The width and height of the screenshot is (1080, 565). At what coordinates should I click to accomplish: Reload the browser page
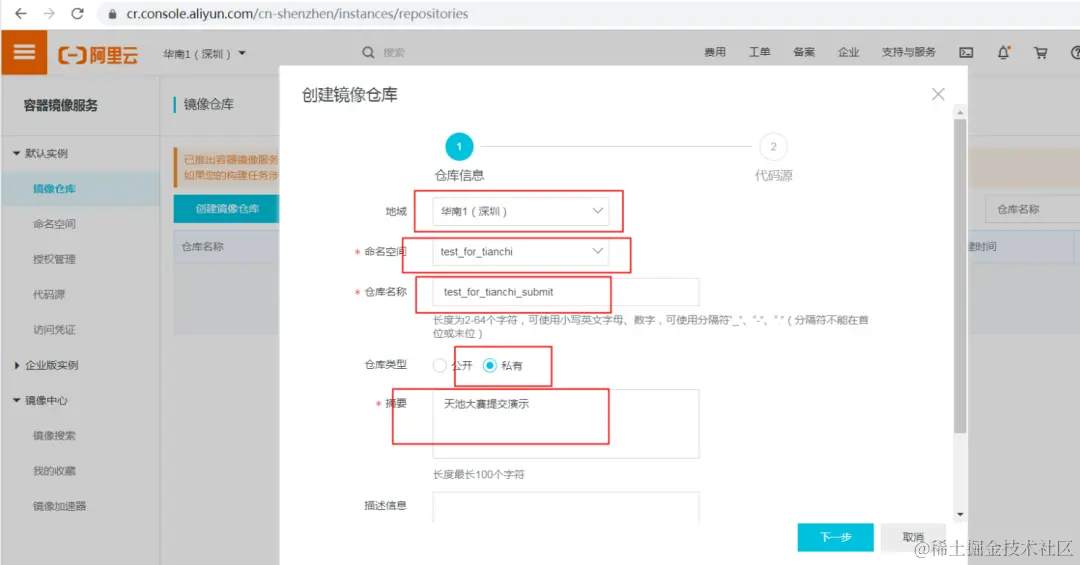click(77, 14)
